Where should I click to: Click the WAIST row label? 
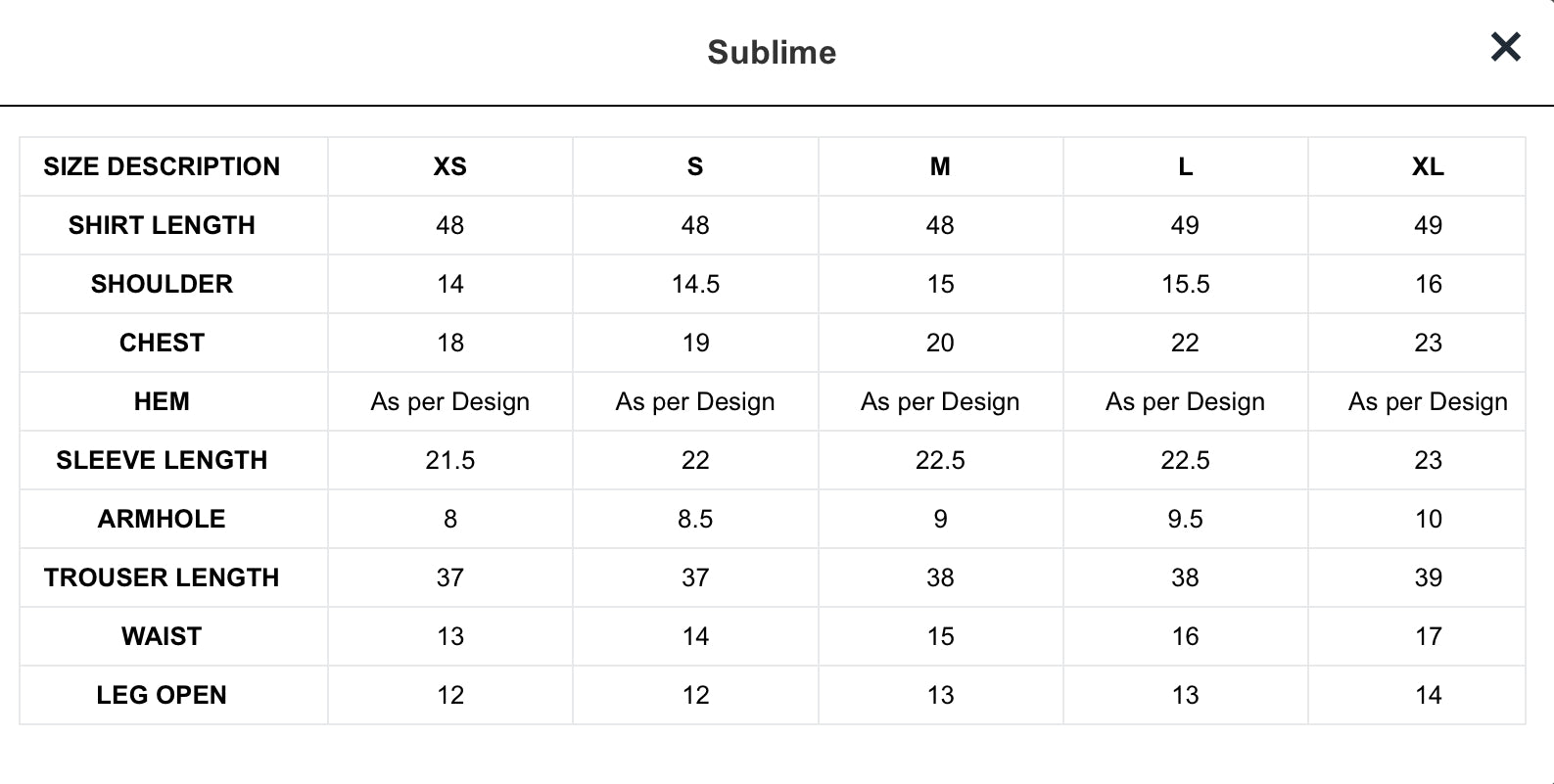[x=162, y=636]
